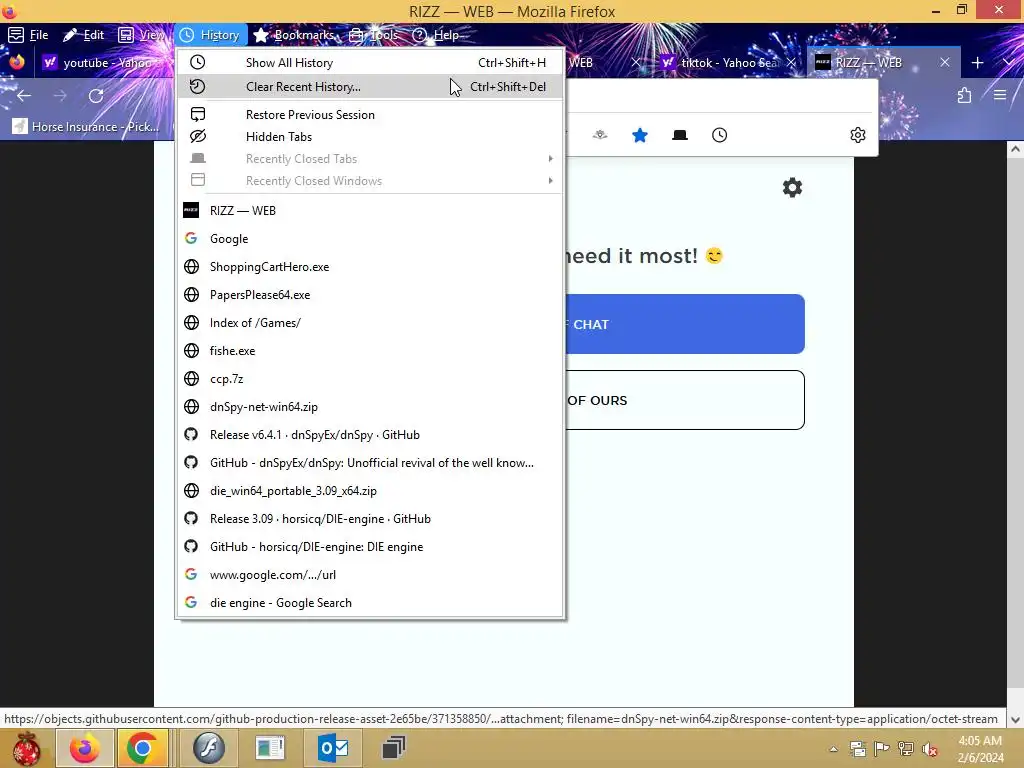Open Hidden Tabs entry
This screenshot has width=1024, height=768.
click(x=370, y=137)
